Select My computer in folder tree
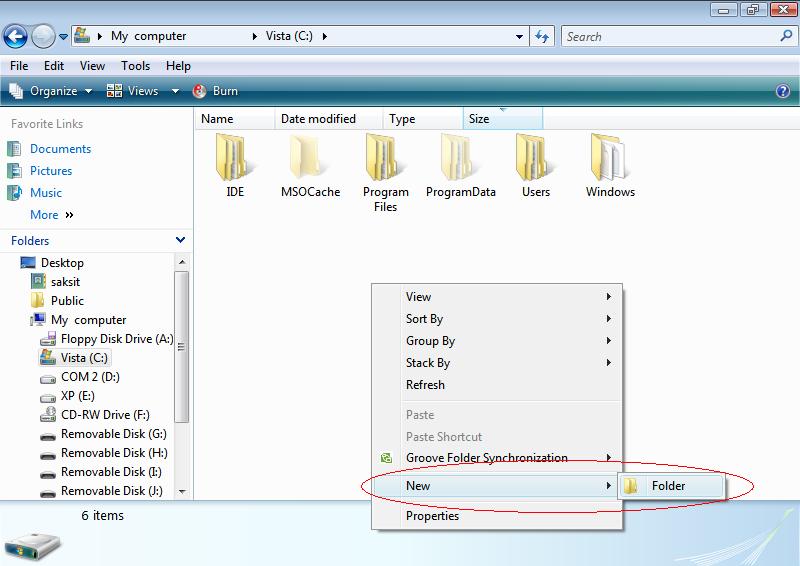 pyautogui.click(x=88, y=320)
